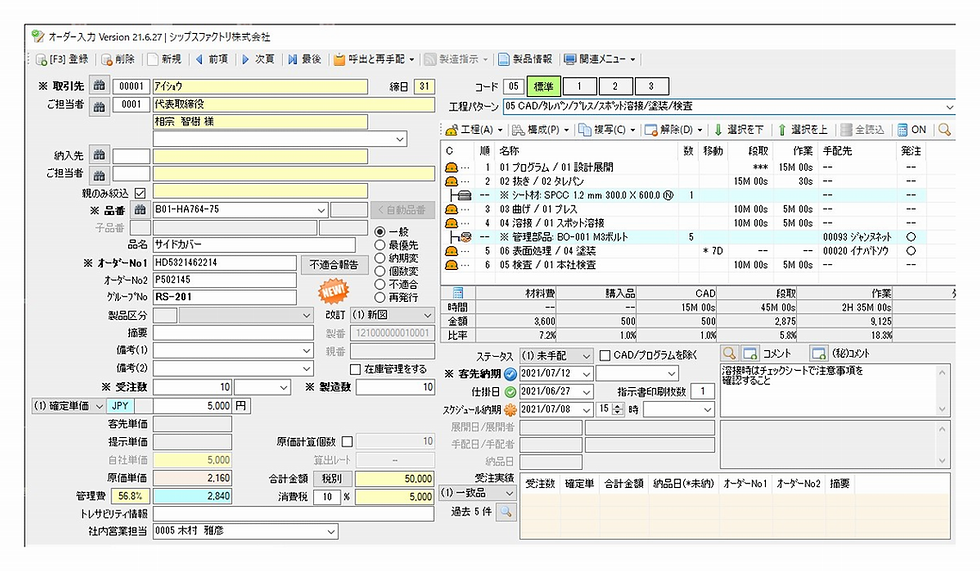This screenshot has height=571, width=980.
Task: Jump to last record with 最後
Action: click(x=304, y=59)
